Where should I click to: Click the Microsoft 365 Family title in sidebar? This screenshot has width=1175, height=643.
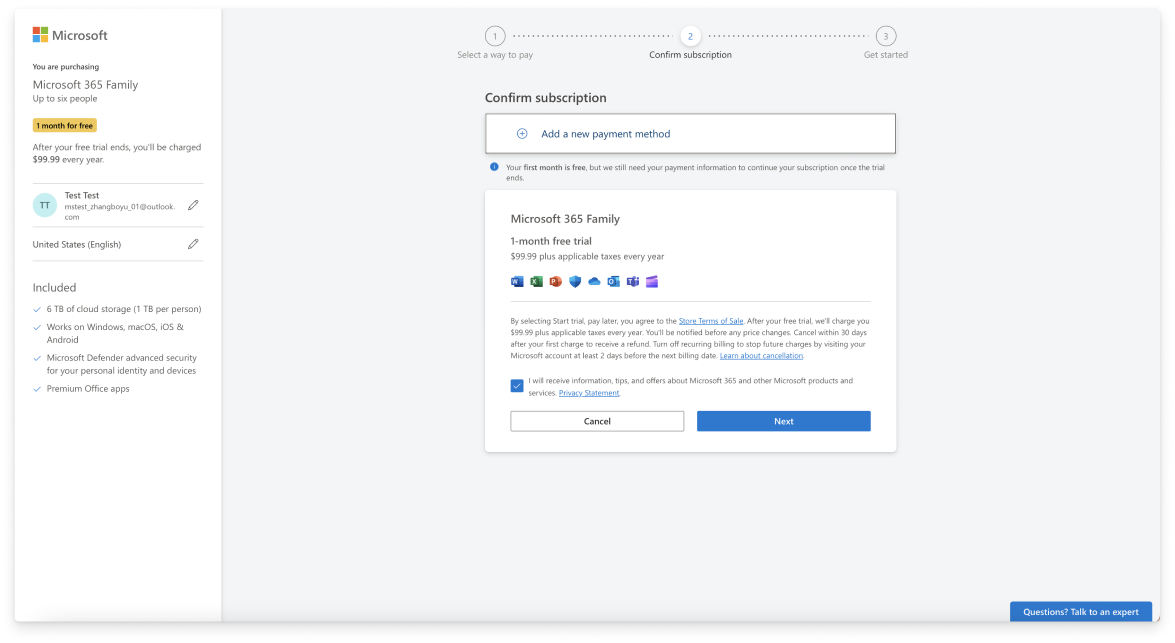click(85, 85)
